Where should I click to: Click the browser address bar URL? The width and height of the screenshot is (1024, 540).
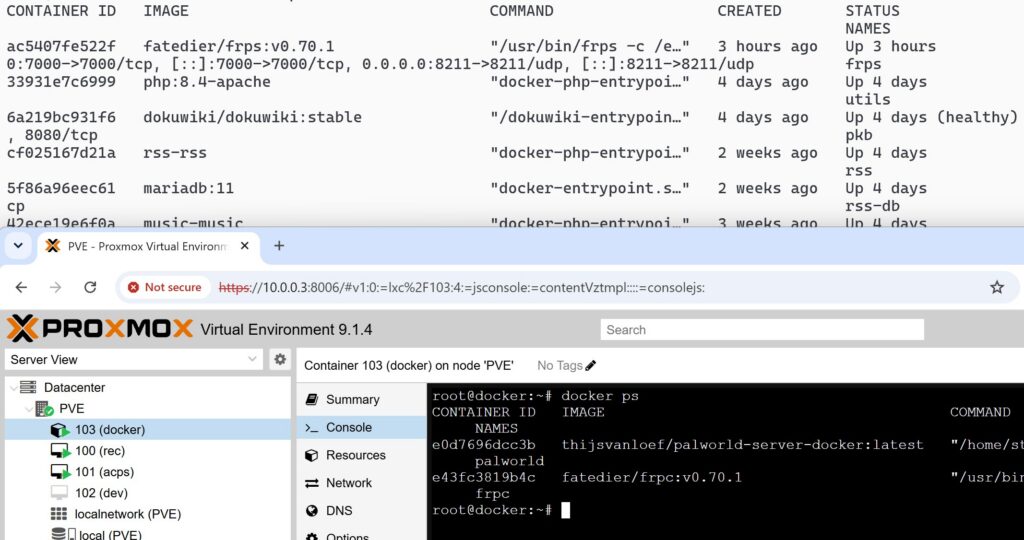461,287
